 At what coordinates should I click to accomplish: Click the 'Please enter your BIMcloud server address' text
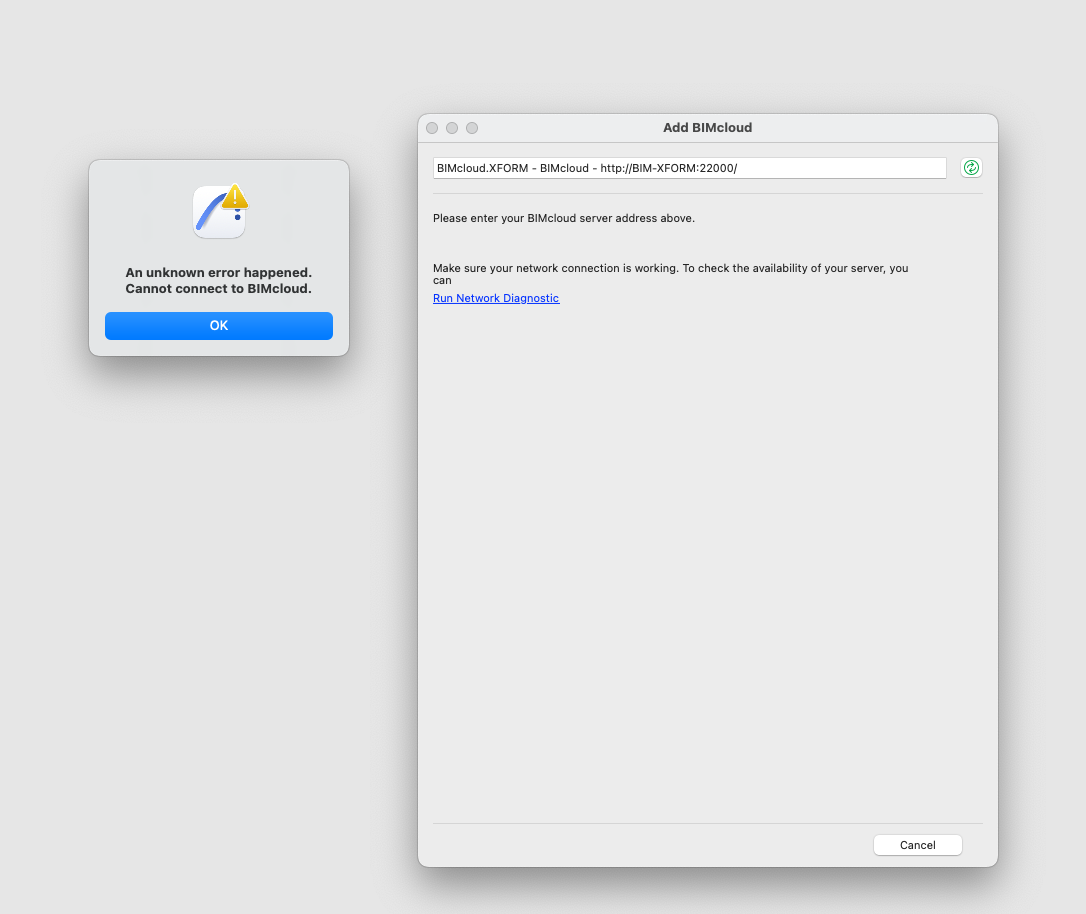pos(563,218)
